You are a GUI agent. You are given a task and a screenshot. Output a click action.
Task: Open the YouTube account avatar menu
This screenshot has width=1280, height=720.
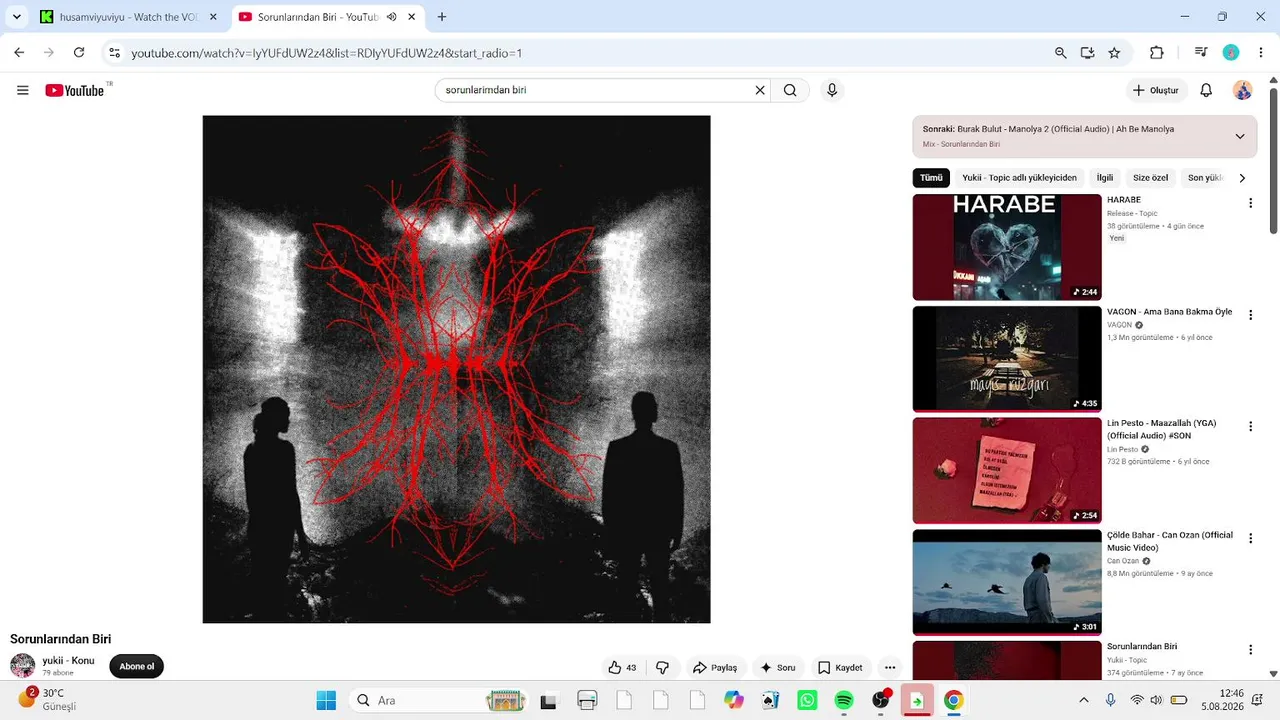1242,90
